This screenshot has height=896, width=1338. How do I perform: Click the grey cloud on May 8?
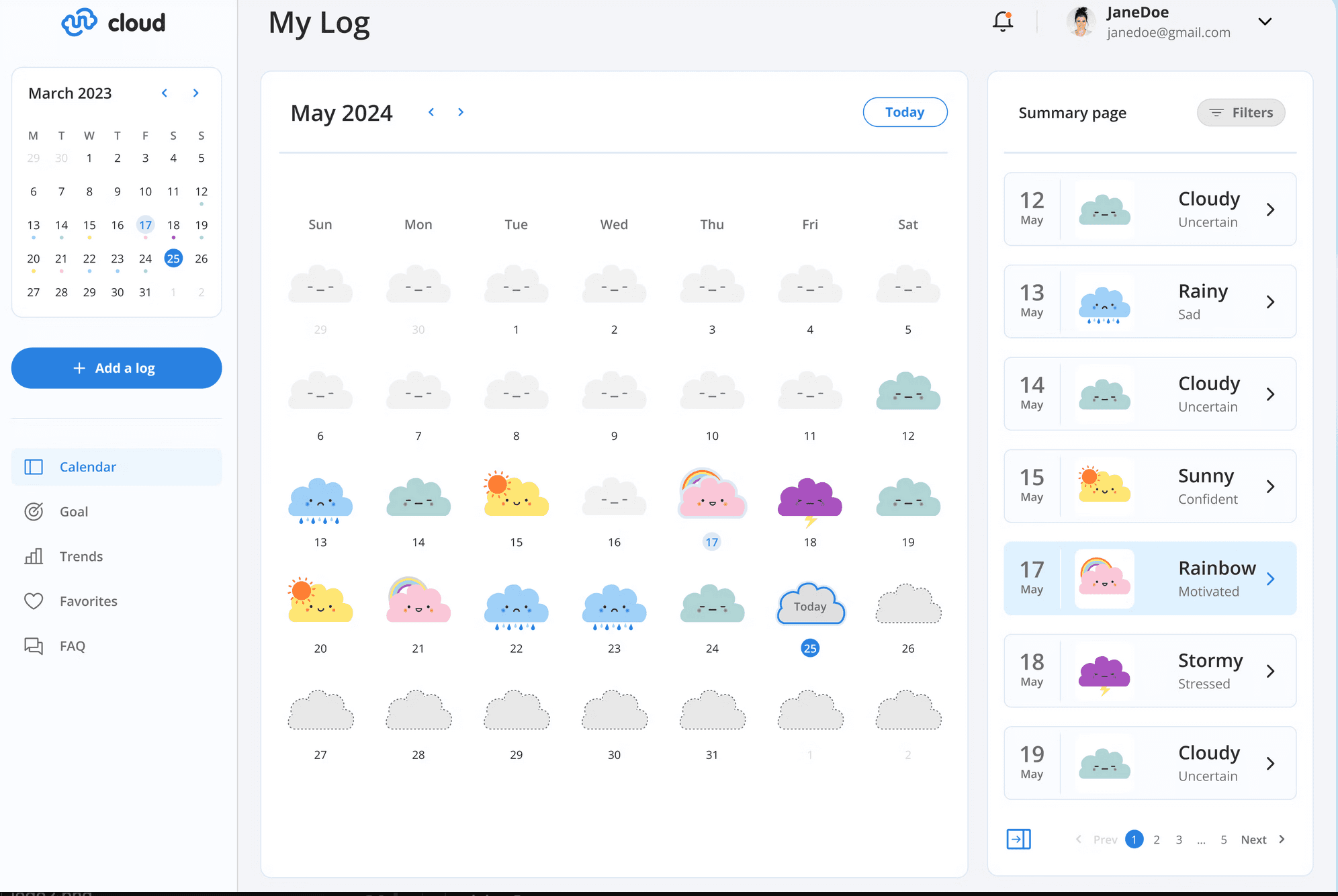(516, 391)
